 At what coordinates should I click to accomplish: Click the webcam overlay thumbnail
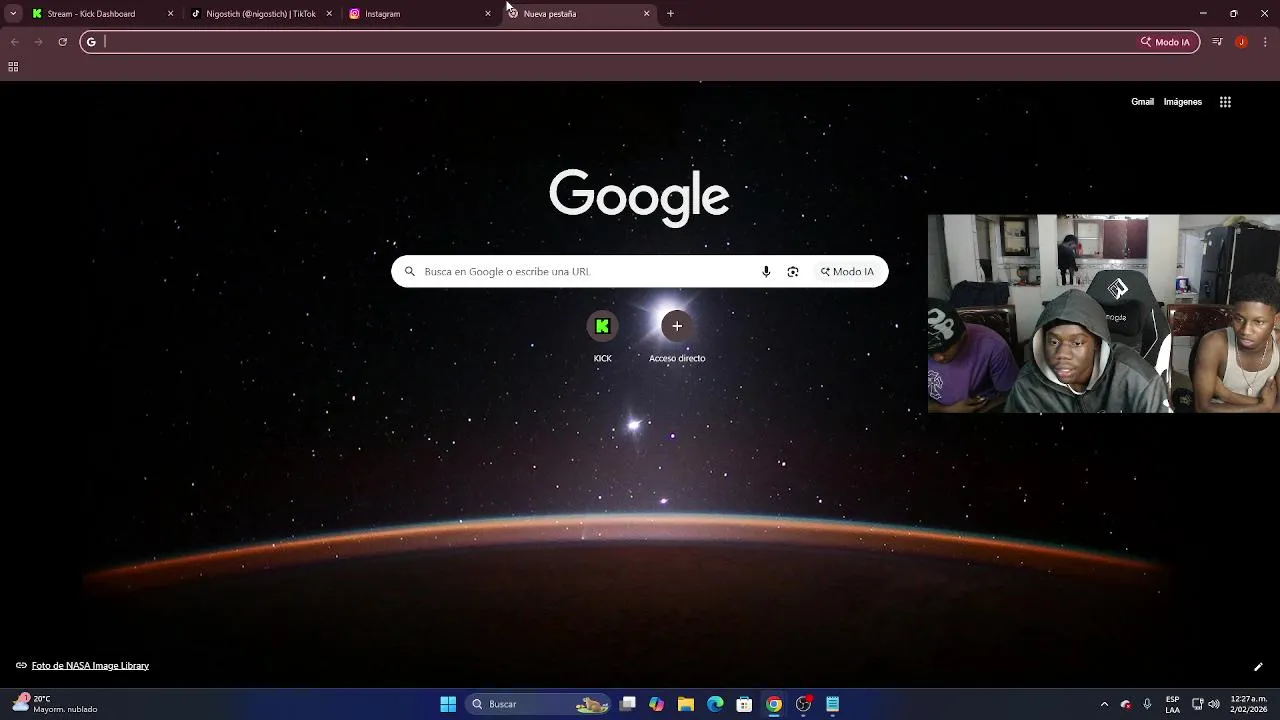click(x=1104, y=313)
